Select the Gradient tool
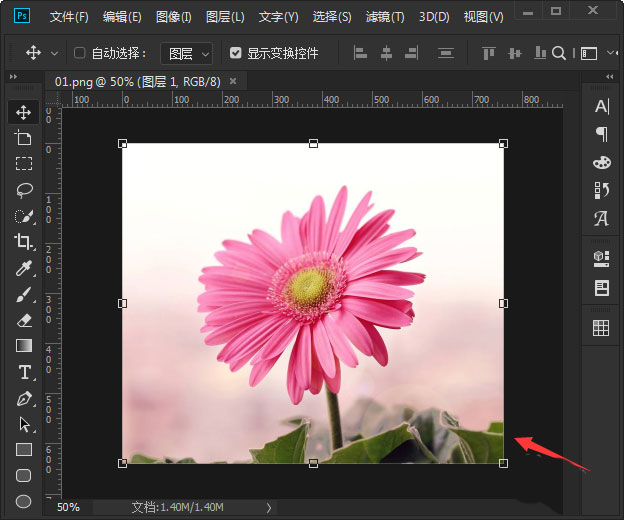The width and height of the screenshot is (624, 520). click(23, 346)
